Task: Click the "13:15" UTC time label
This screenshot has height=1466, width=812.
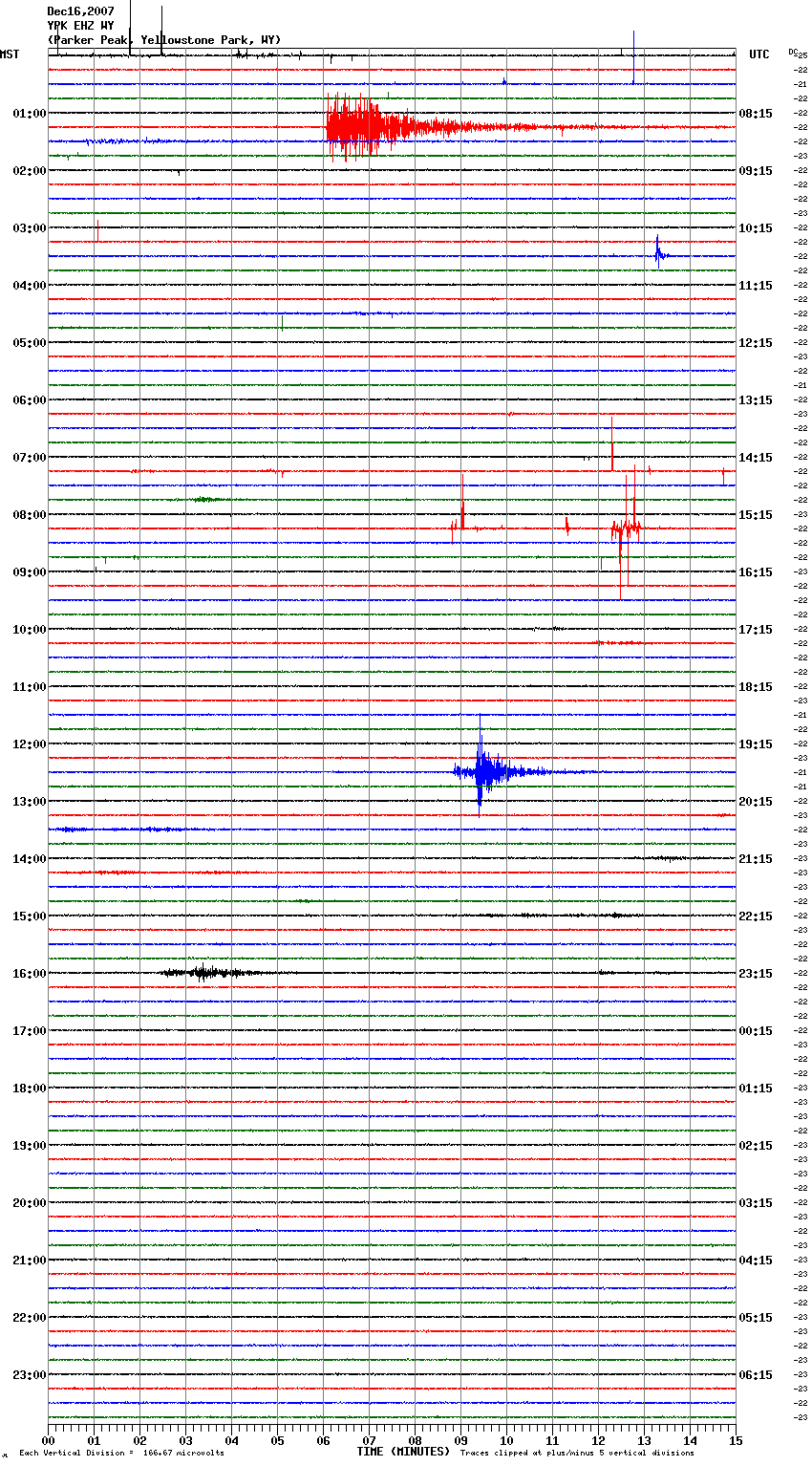Action: tap(756, 400)
